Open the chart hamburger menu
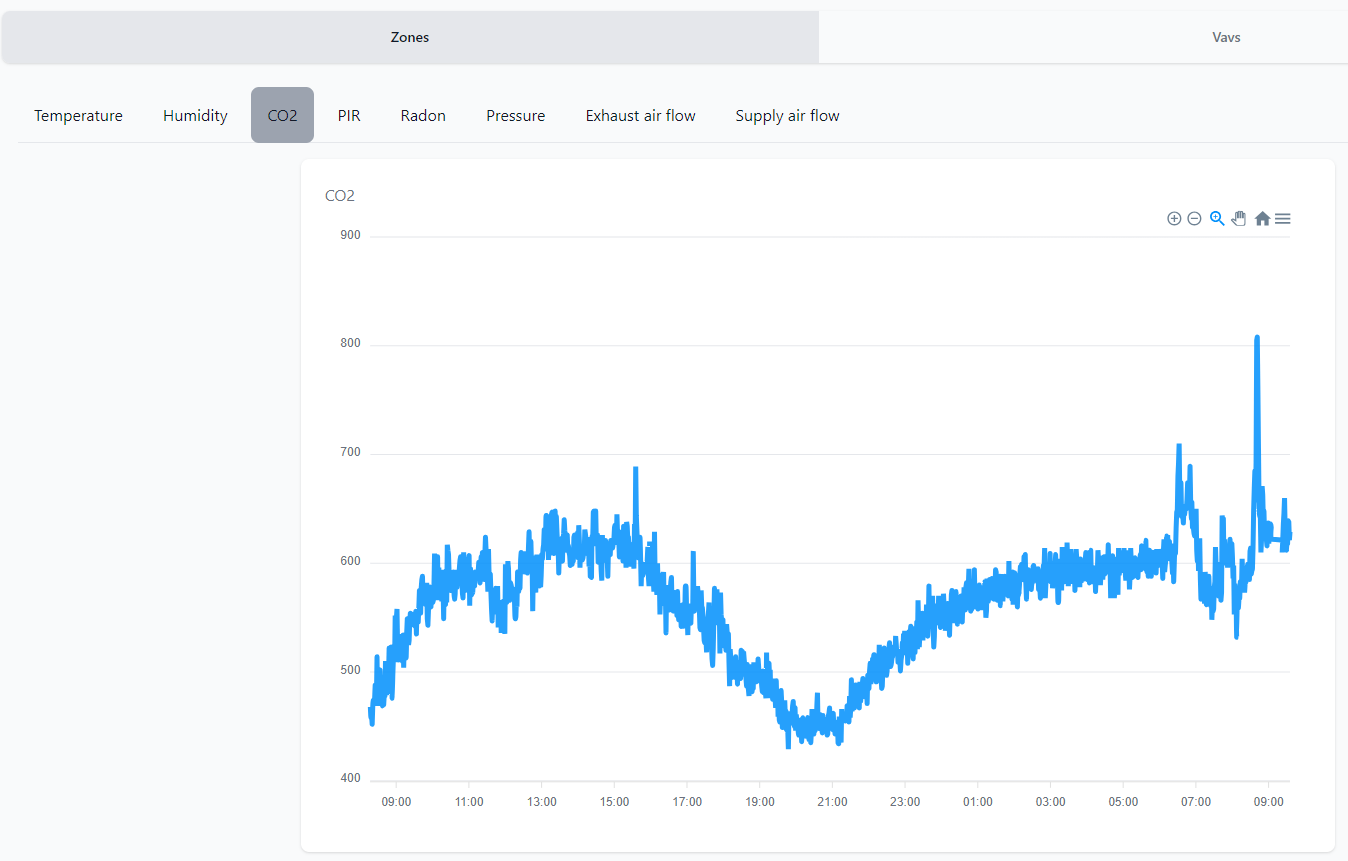 (1283, 219)
